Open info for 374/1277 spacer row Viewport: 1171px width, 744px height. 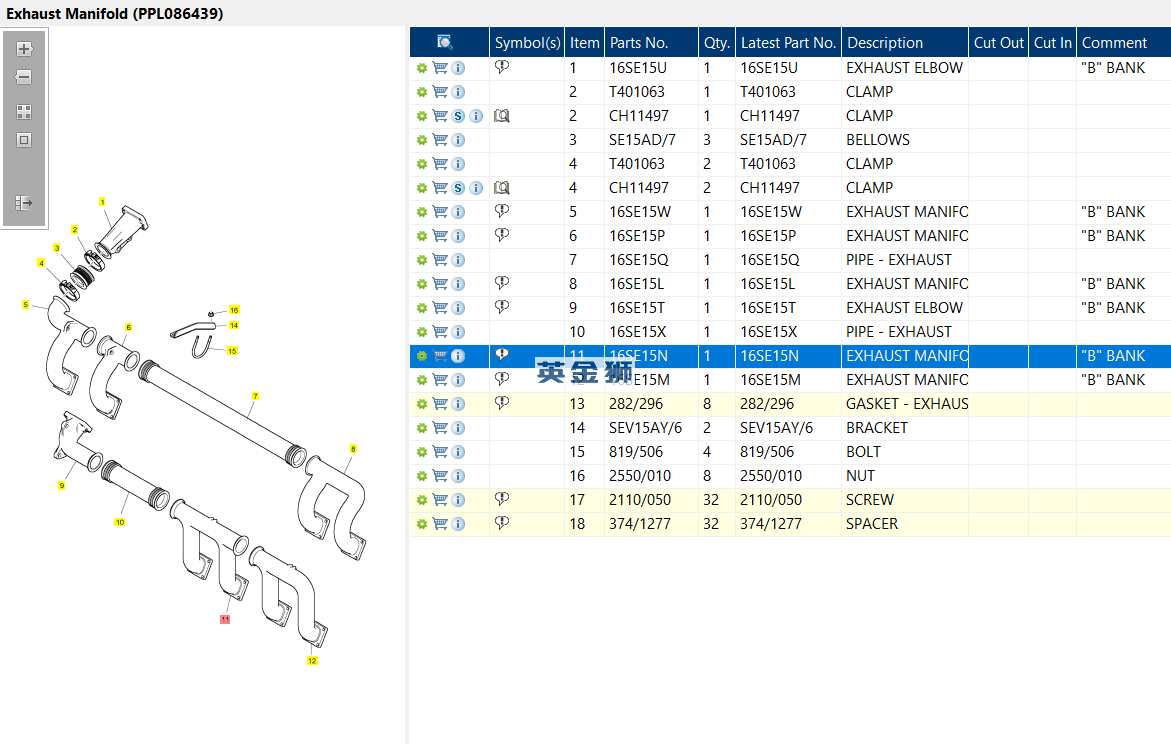pos(459,524)
